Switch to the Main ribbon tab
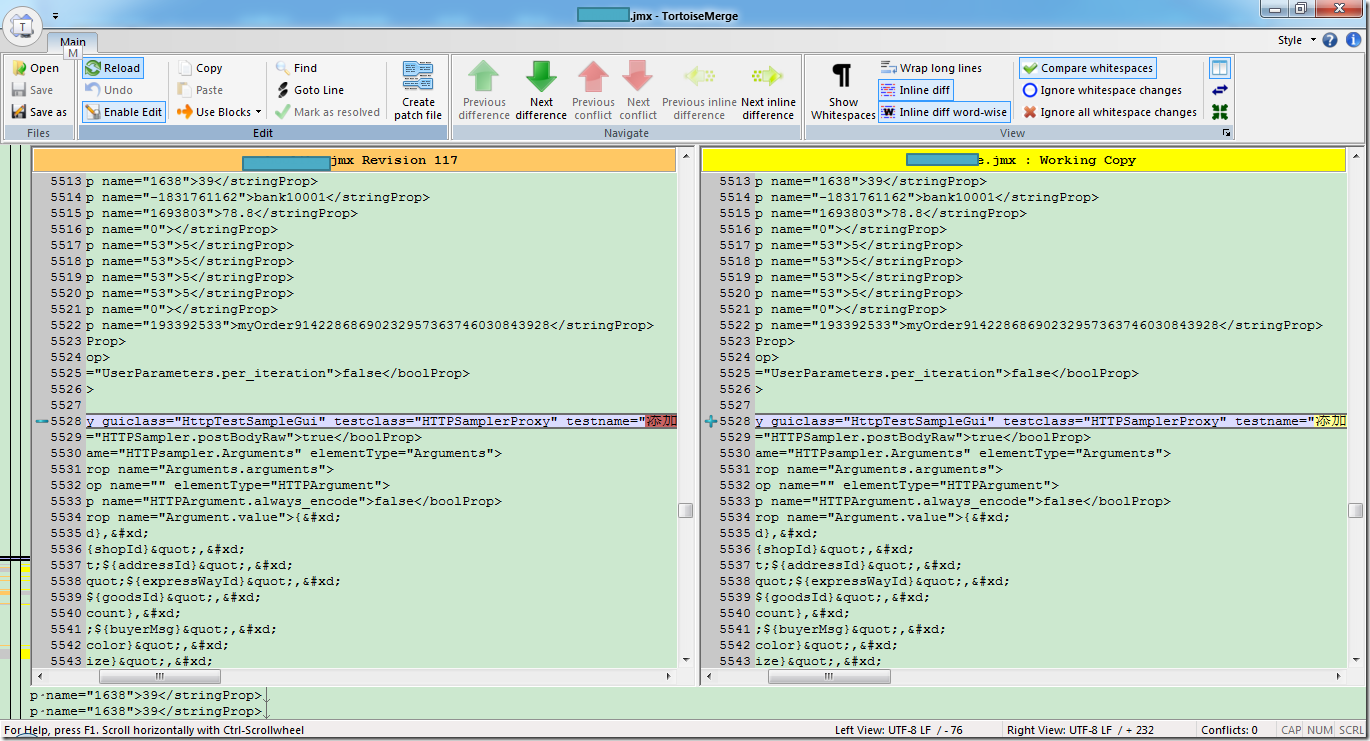Viewport: 1370px width, 741px height. pyautogui.click(x=72, y=42)
